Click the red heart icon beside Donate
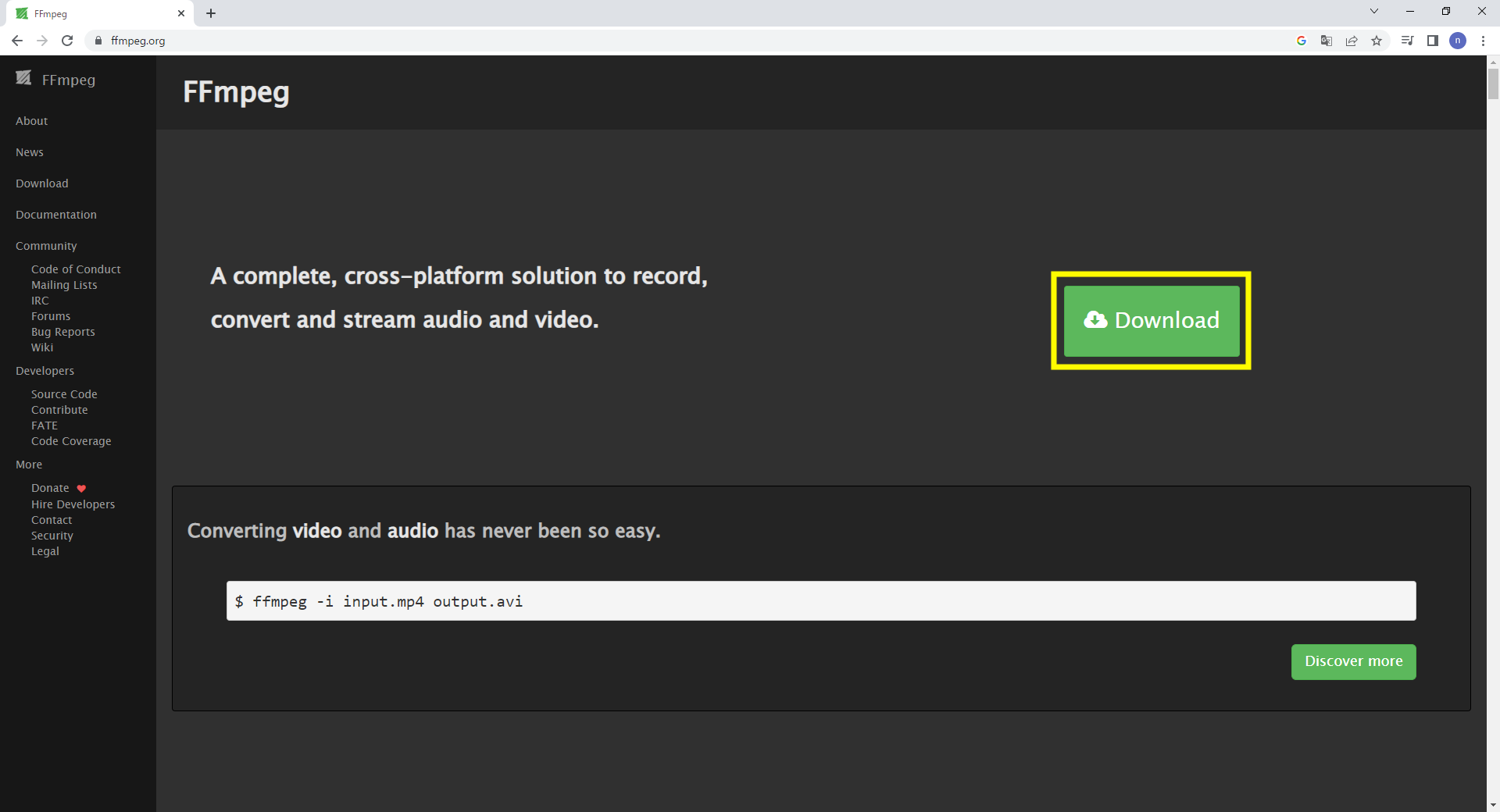Screen dimensions: 1500x812 81,489
